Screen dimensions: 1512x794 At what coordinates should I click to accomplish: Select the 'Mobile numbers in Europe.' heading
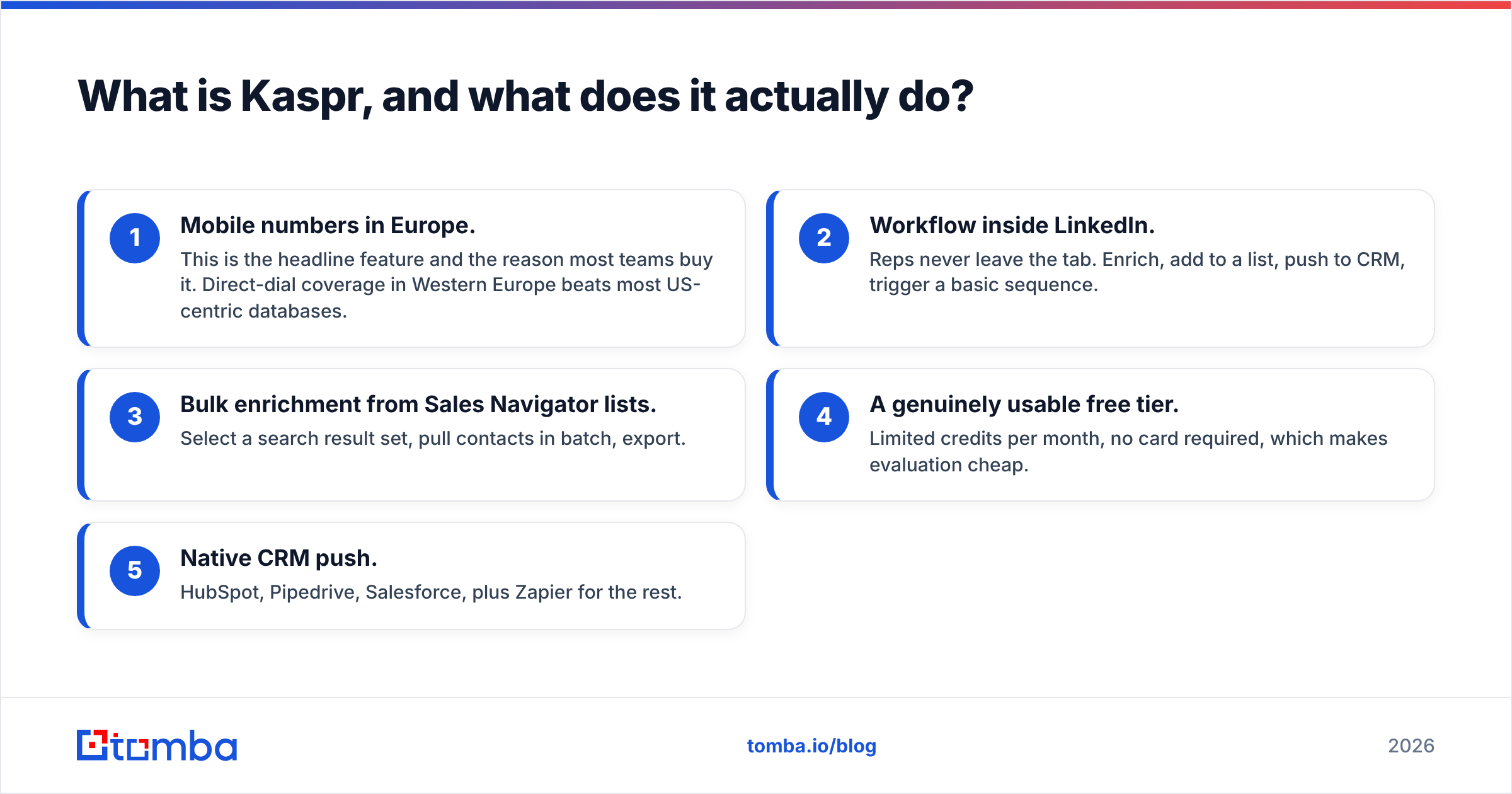pos(328,226)
